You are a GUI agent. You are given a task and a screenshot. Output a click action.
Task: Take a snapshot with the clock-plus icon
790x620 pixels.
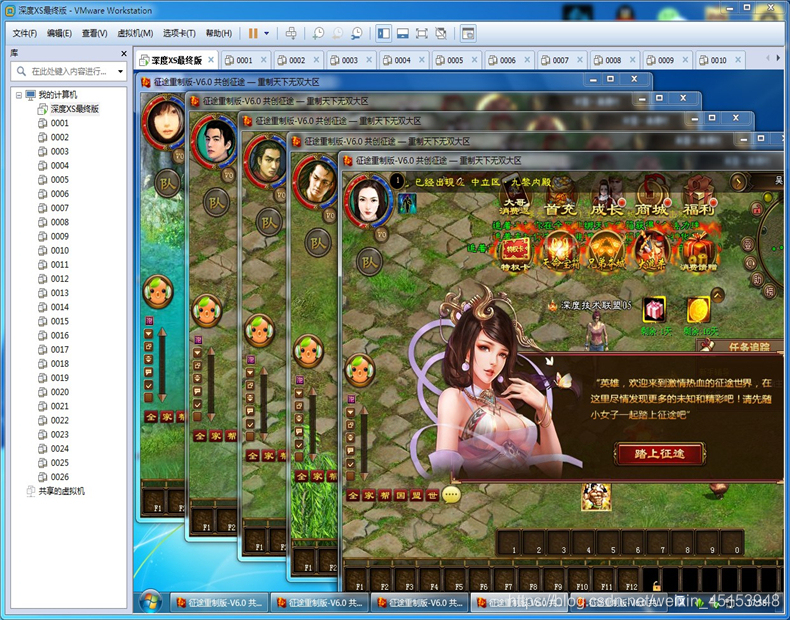318,33
